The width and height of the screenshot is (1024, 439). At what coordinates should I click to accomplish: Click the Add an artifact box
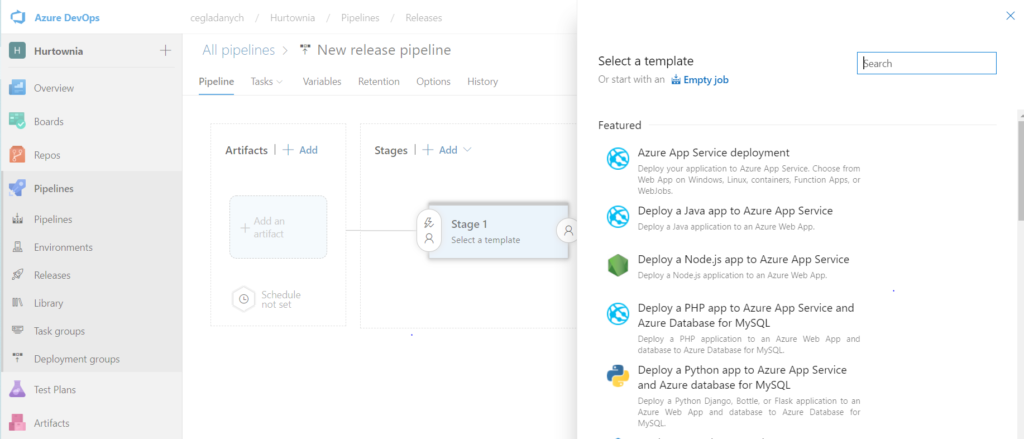[x=278, y=227]
